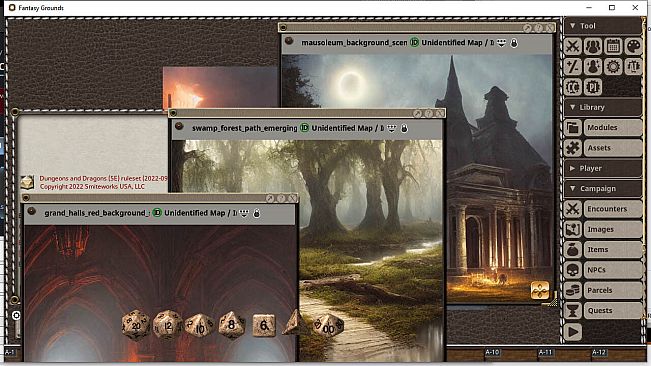Pick the d8 die
The width and height of the screenshot is (651, 366).
[231, 325]
